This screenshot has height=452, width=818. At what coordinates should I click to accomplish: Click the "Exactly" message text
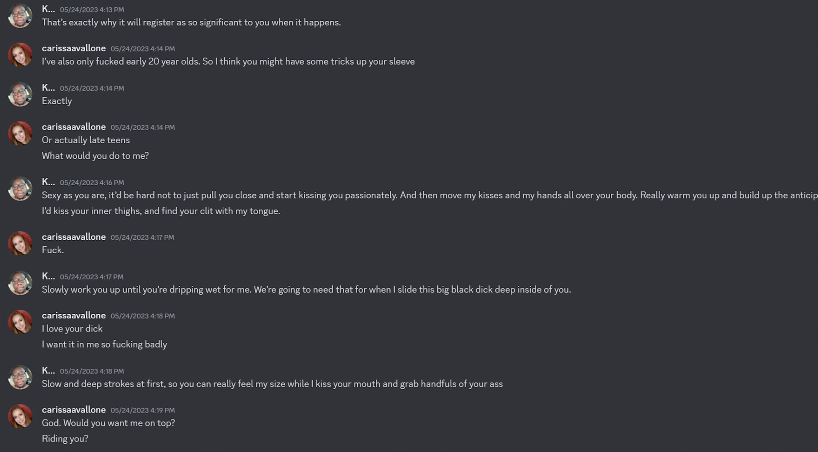coord(57,101)
